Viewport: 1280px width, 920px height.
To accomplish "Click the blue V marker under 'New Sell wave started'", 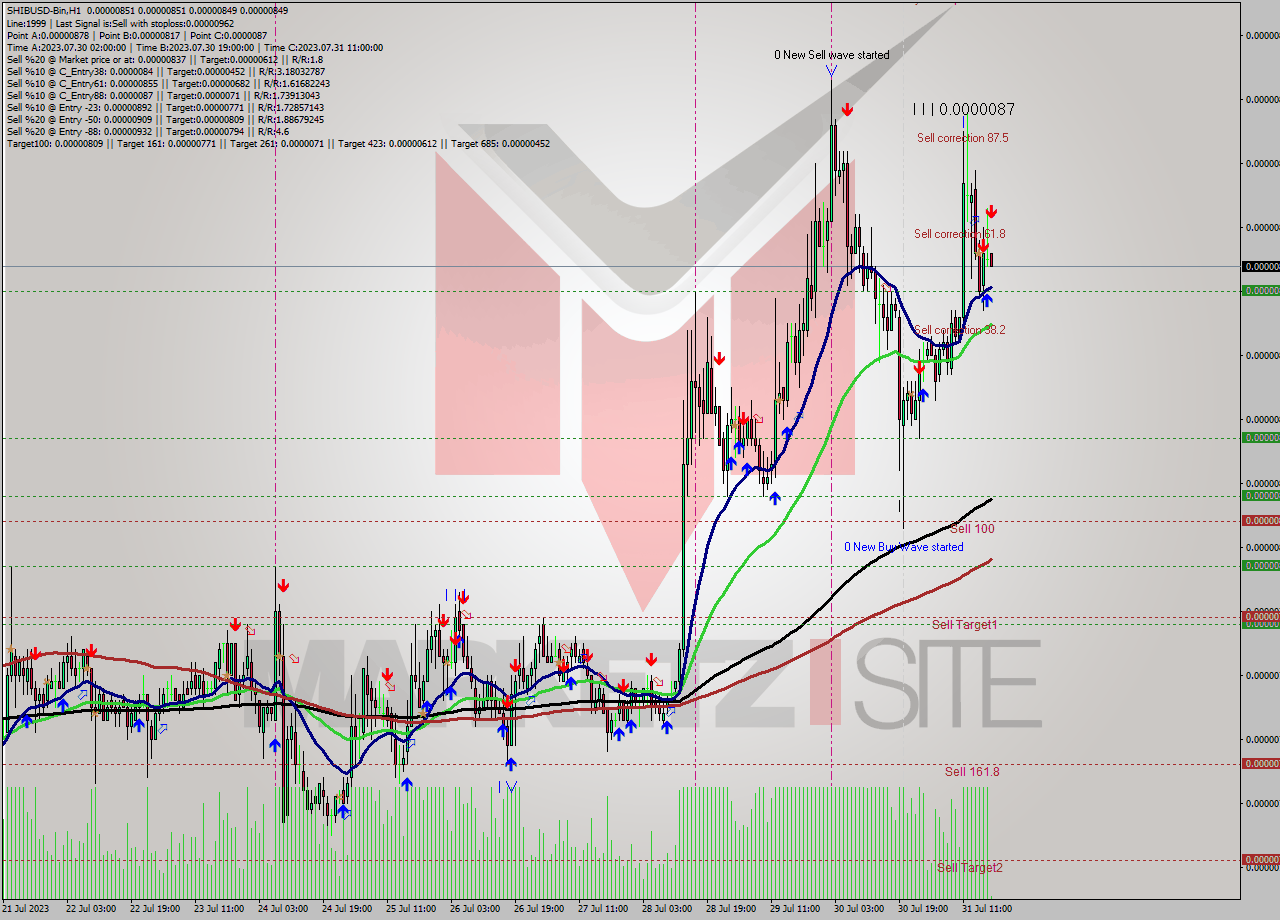I will pyautogui.click(x=831, y=70).
